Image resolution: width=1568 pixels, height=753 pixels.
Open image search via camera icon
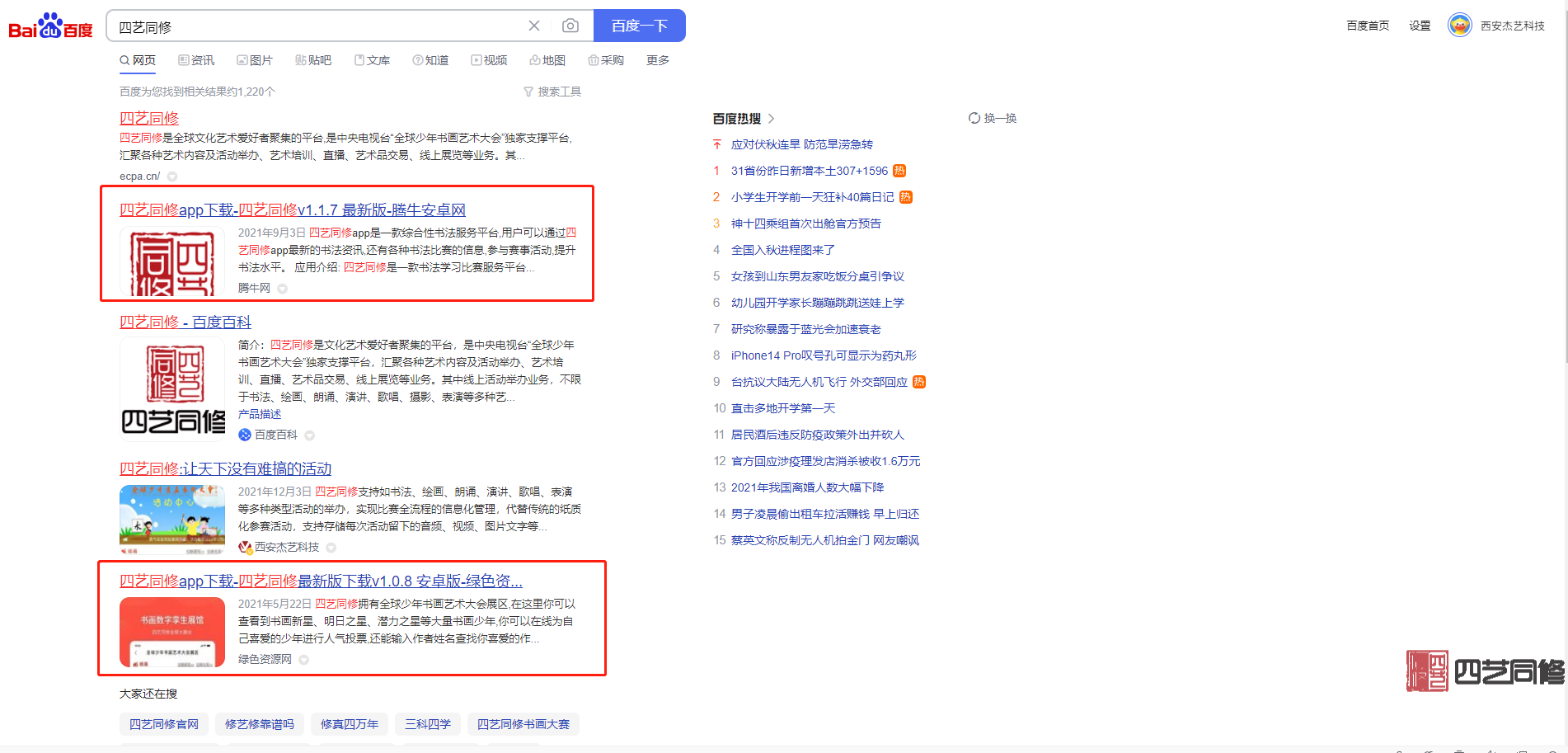[570, 26]
